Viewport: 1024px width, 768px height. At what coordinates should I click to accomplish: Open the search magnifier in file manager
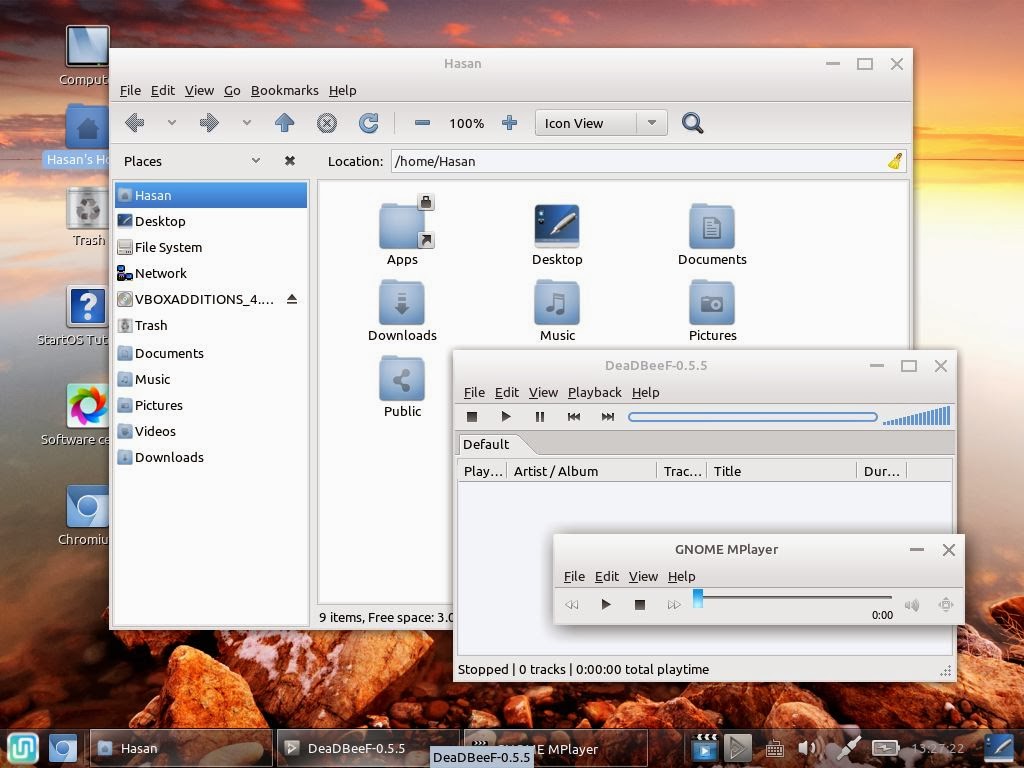(x=692, y=123)
